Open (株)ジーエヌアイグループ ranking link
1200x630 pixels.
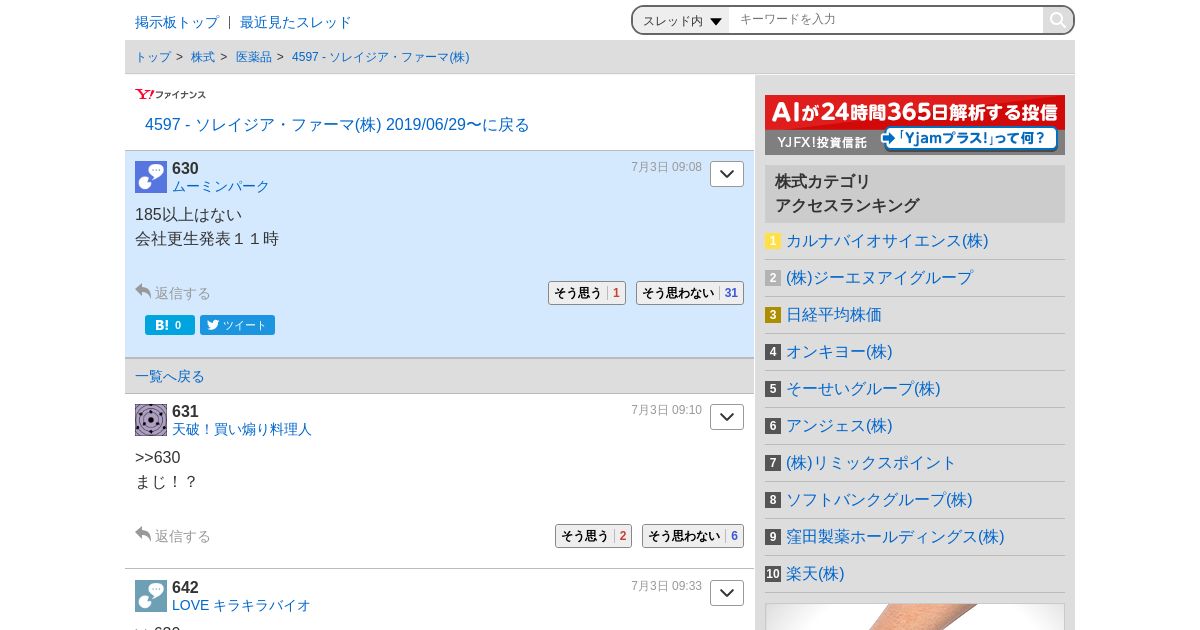coord(879,278)
